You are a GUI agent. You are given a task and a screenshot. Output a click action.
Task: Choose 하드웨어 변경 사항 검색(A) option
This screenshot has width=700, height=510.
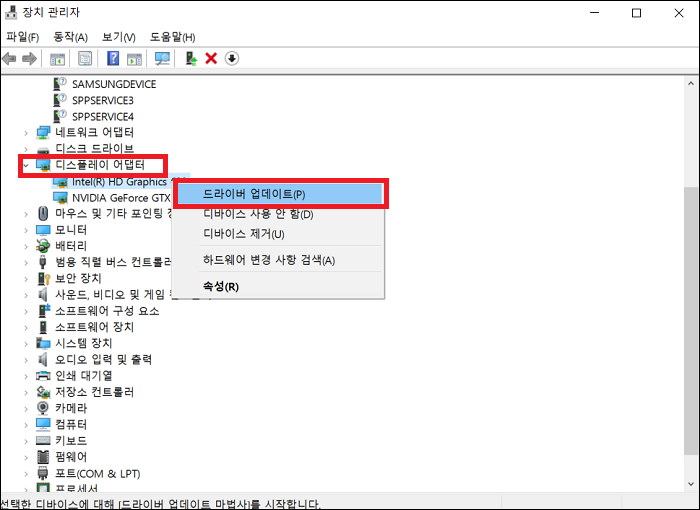[279, 259]
